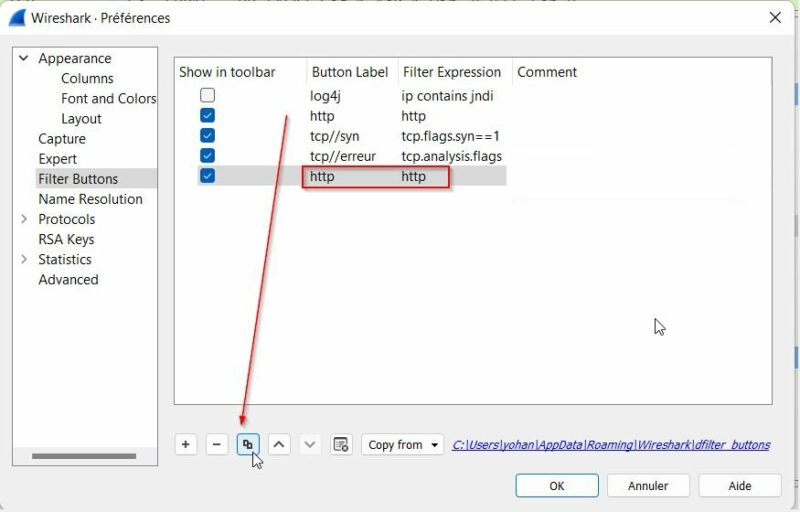800x512 pixels.
Task: Select Appearance in preferences tree
Action: tap(74, 59)
